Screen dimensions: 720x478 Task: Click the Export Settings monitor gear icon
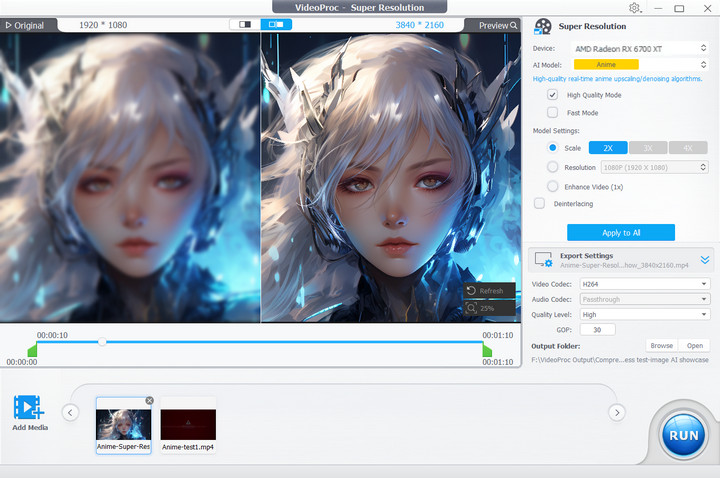click(543, 259)
